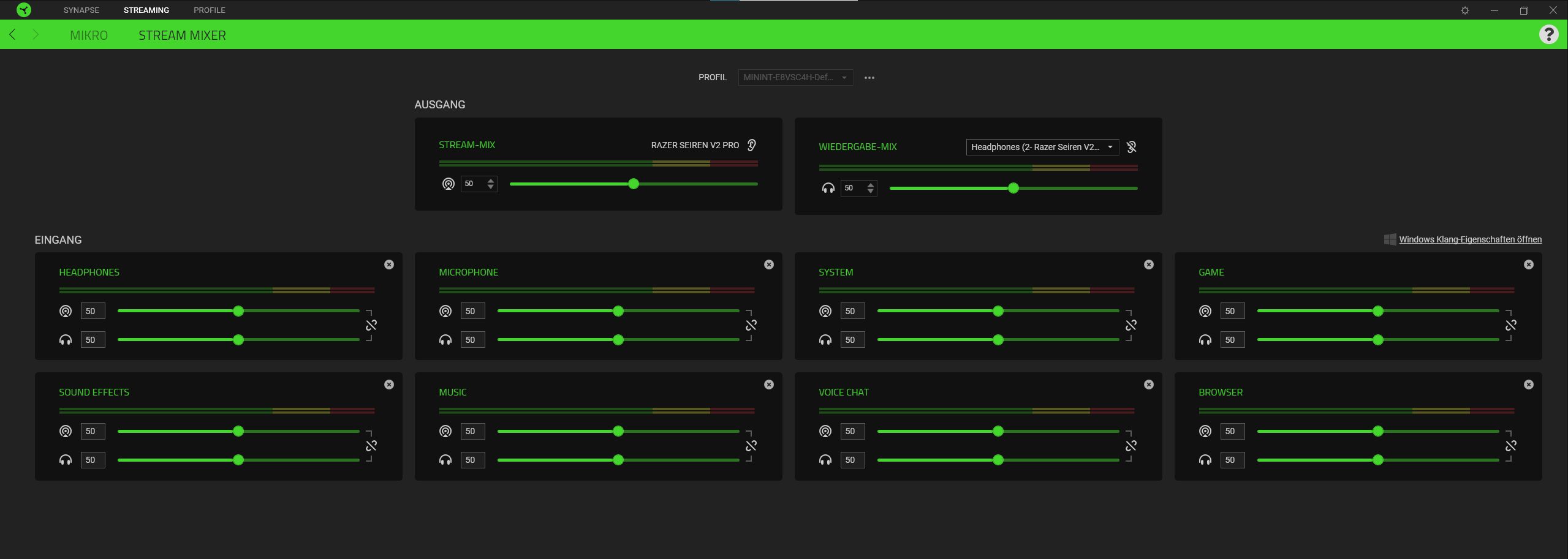The height and width of the screenshot is (559, 1568).
Task: Open the help question mark icon
Action: tap(1548, 35)
